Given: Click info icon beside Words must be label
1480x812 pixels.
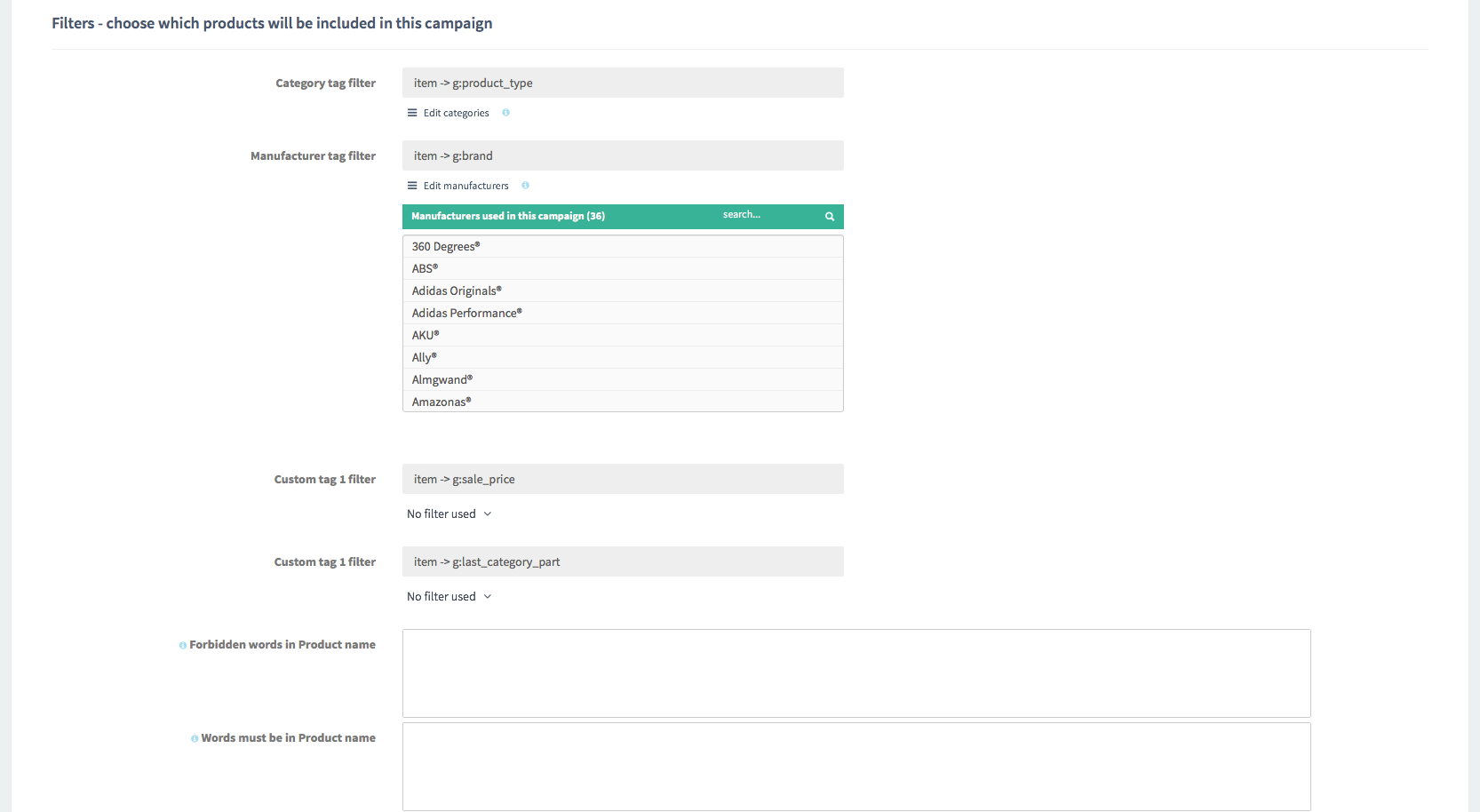Looking at the screenshot, I should tap(195, 738).
